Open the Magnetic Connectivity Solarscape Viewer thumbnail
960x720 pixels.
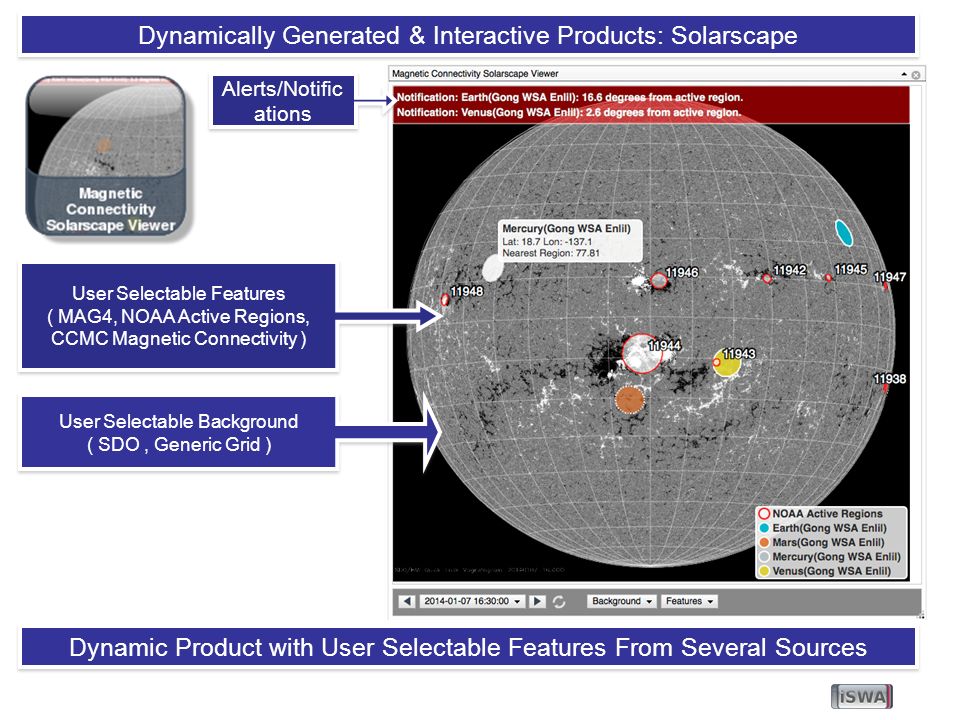pos(107,156)
